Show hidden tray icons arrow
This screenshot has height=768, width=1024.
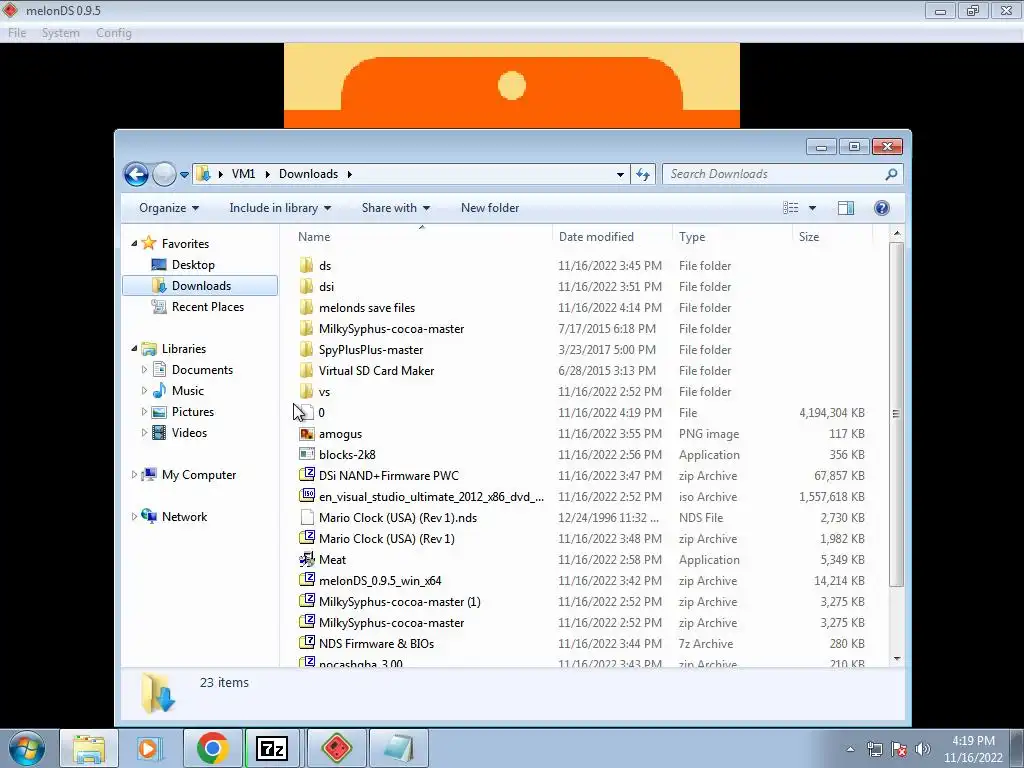[x=850, y=749]
